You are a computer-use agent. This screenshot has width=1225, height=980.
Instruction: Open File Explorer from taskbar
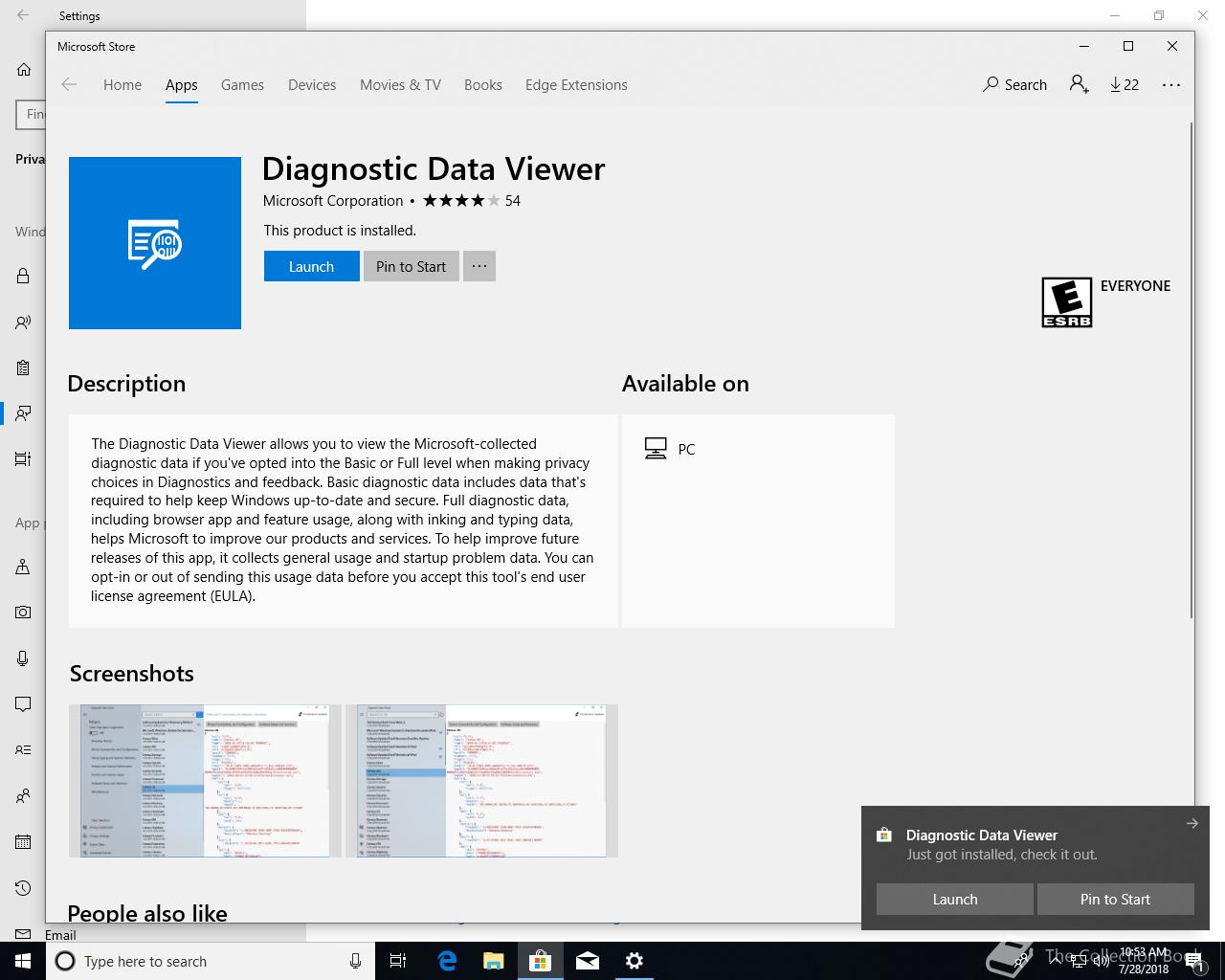pyautogui.click(x=493, y=961)
